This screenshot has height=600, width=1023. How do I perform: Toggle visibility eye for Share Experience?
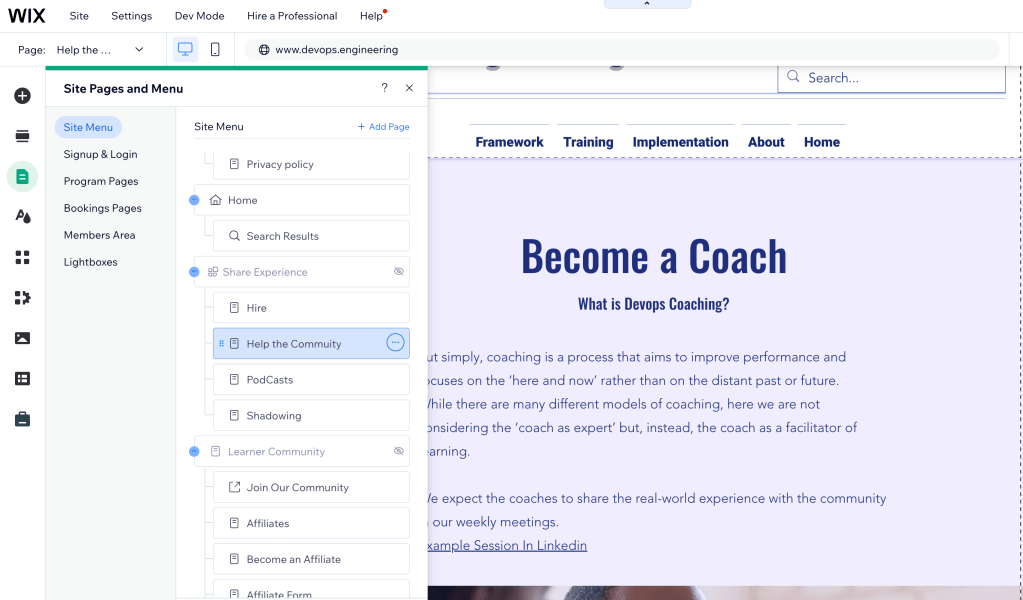coord(399,271)
